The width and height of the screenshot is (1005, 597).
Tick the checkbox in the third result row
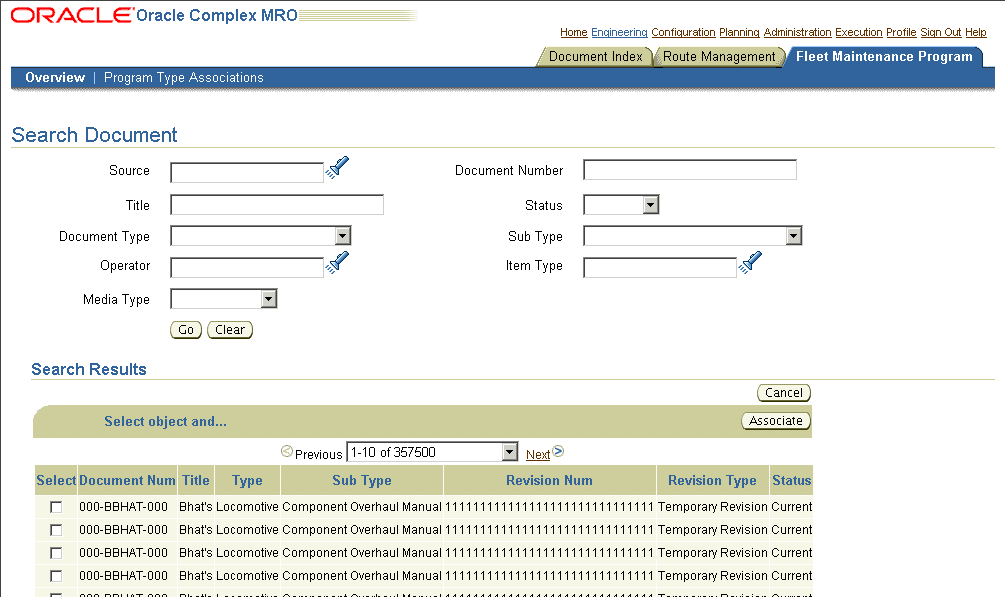[56, 553]
